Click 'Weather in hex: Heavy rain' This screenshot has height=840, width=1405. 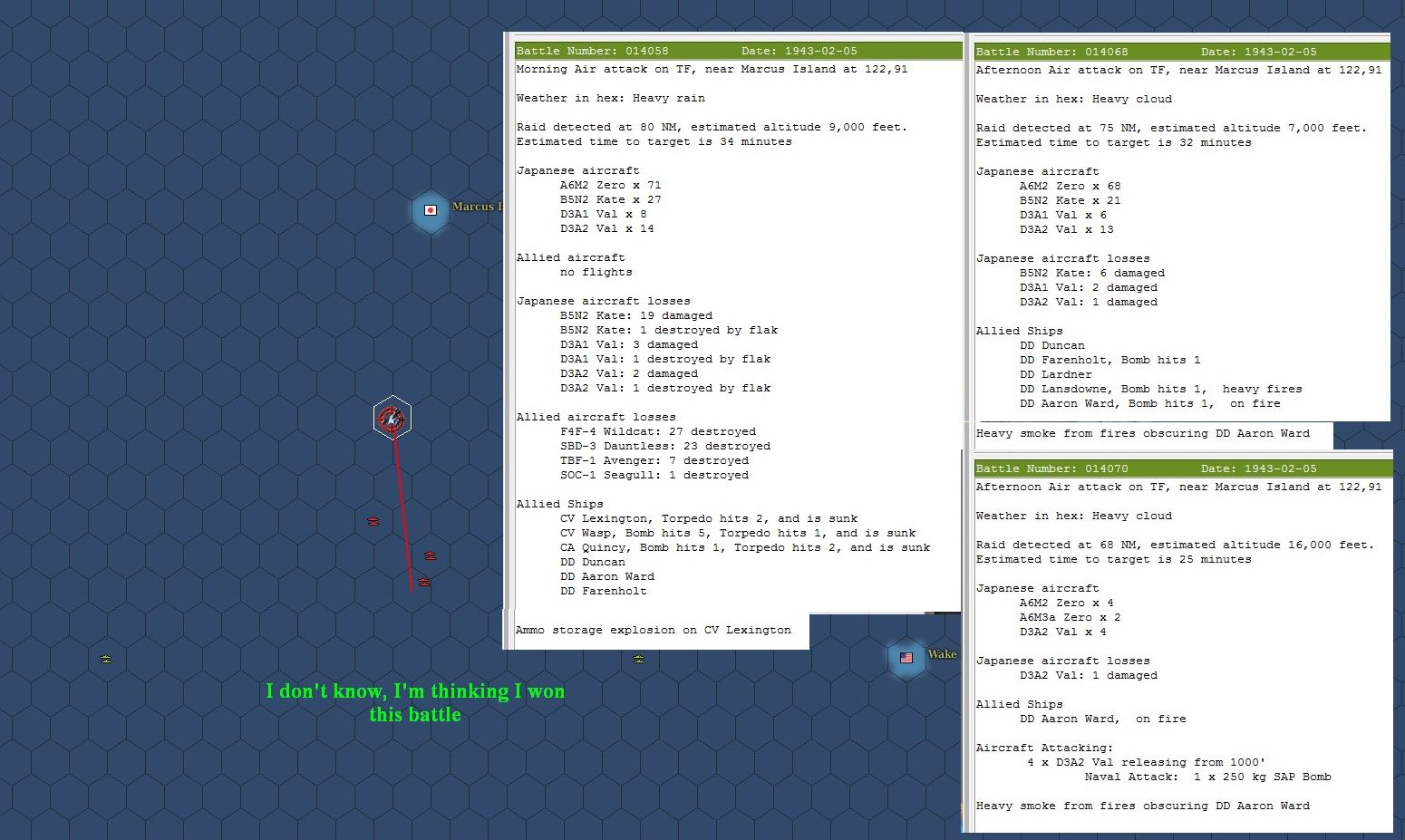tap(610, 98)
